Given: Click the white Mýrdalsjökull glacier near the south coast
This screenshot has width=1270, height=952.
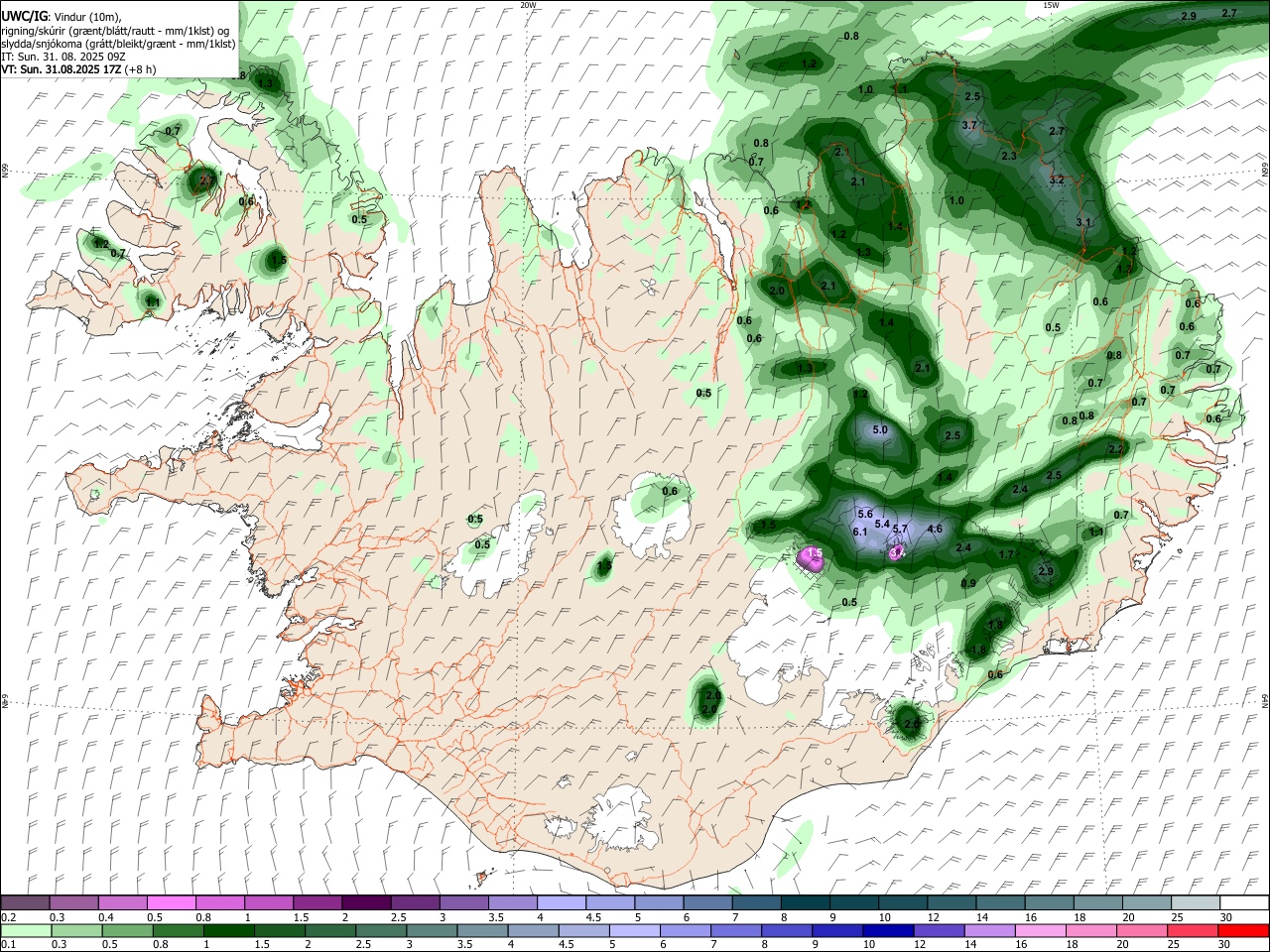Looking at the screenshot, I should point(620,817).
